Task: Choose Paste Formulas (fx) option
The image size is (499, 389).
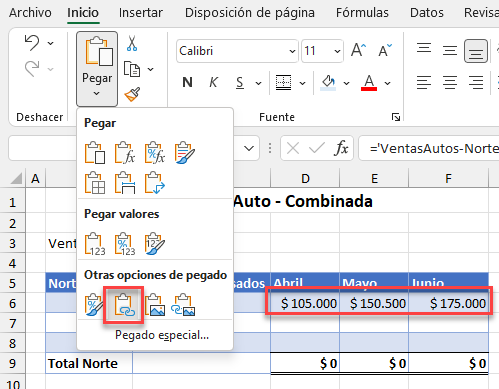Action: pos(125,153)
